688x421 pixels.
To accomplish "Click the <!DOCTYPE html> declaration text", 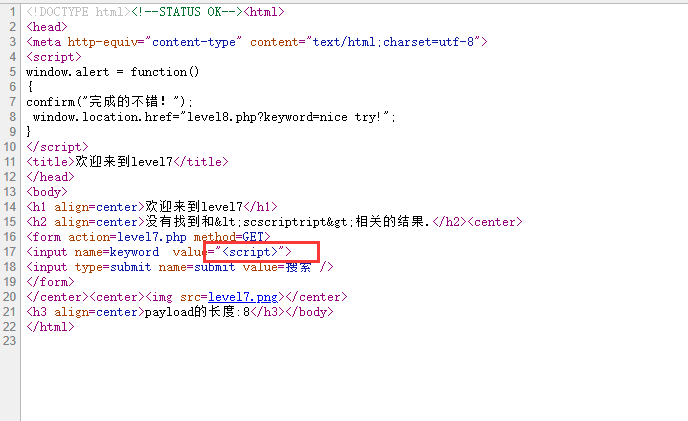I will (79, 12).
